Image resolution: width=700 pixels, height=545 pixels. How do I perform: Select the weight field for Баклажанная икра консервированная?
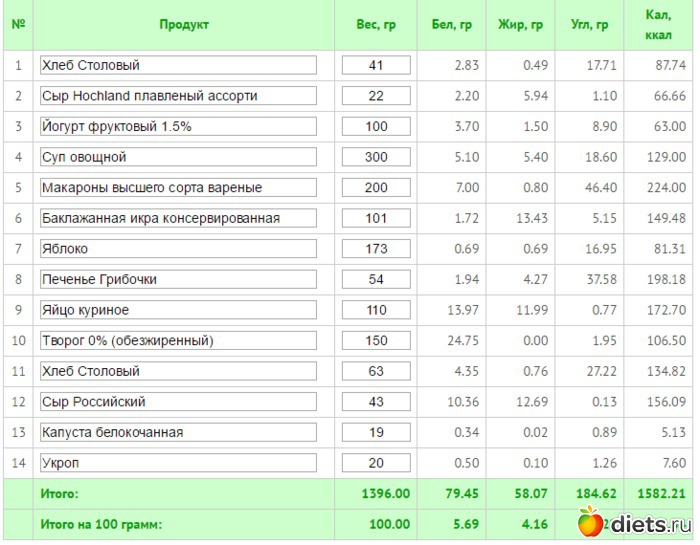click(376, 218)
